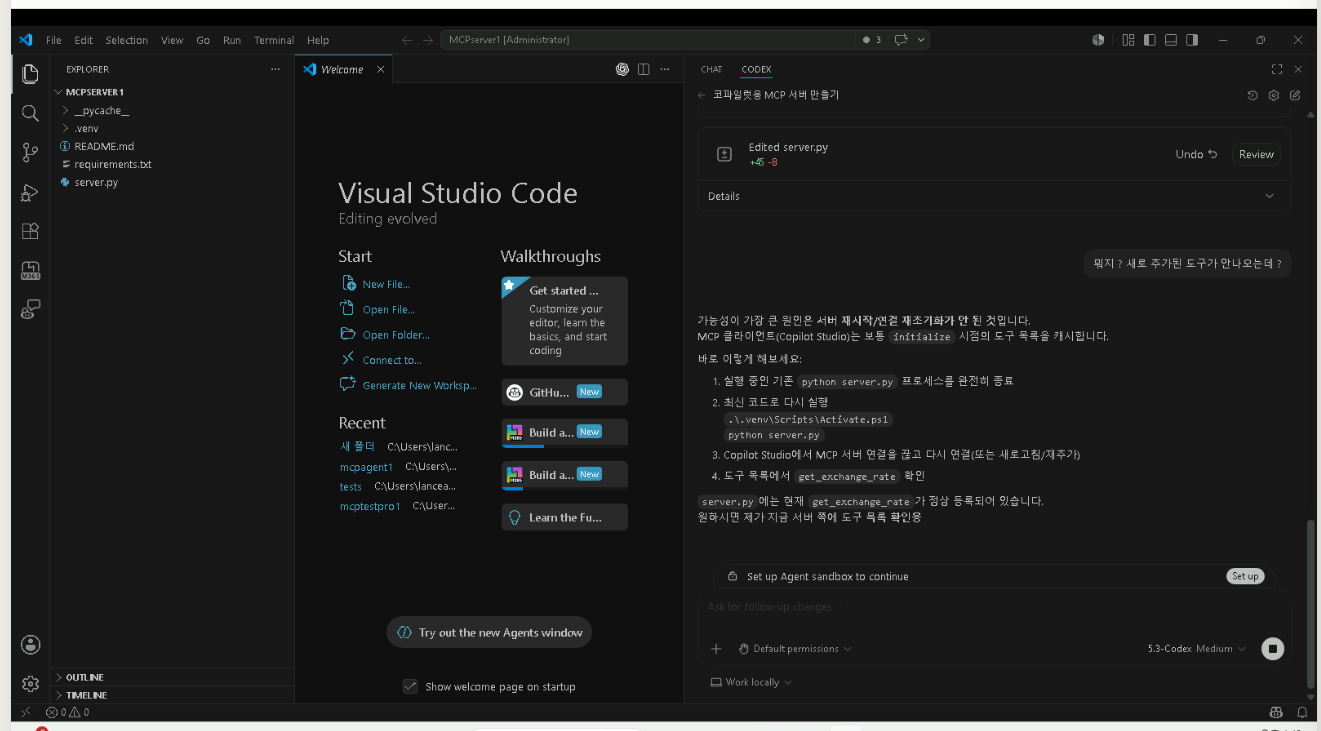Click Open Folder link
Screen dimensions: 1321x731
click(385, 335)
